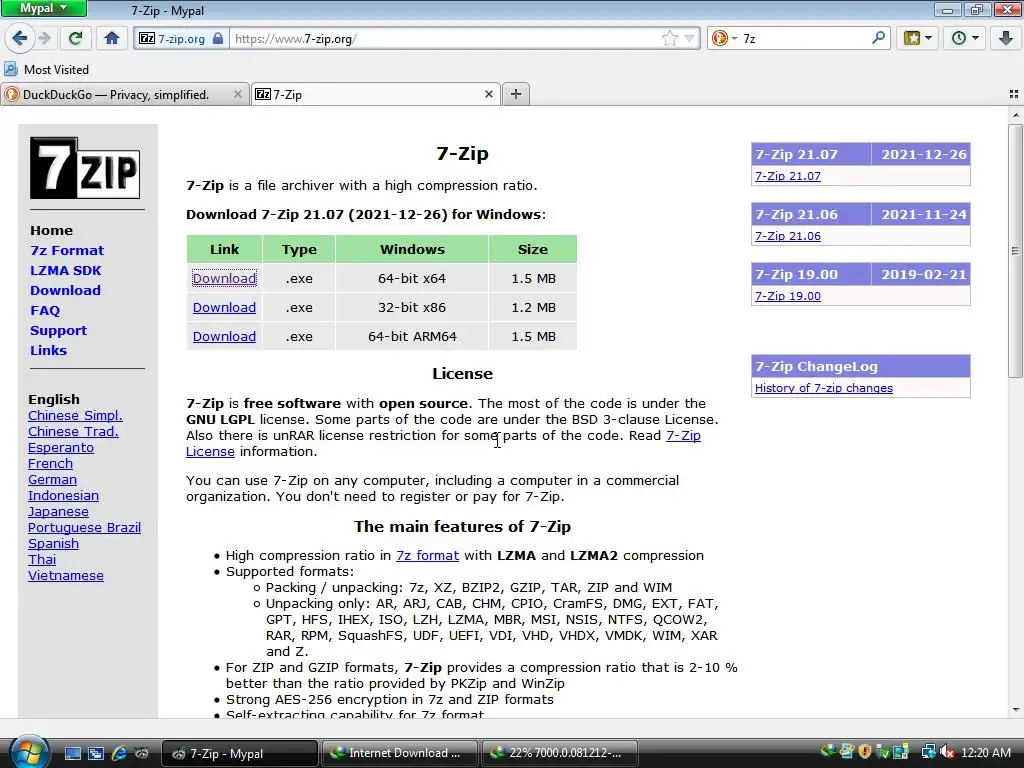Screen dimensions: 1024x768
Task: Click in the address bar URL field
Action: tap(444, 39)
